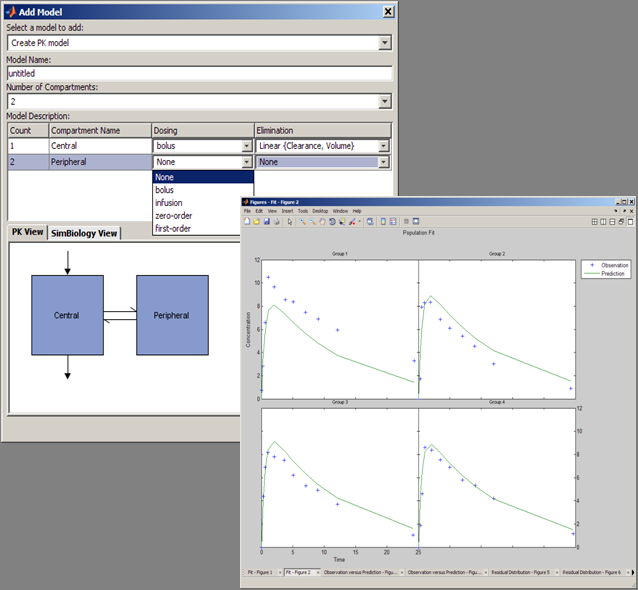Viewport: 638px width, 590px height.
Task: Click the Insert Colorbar icon
Action: (x=383, y=221)
